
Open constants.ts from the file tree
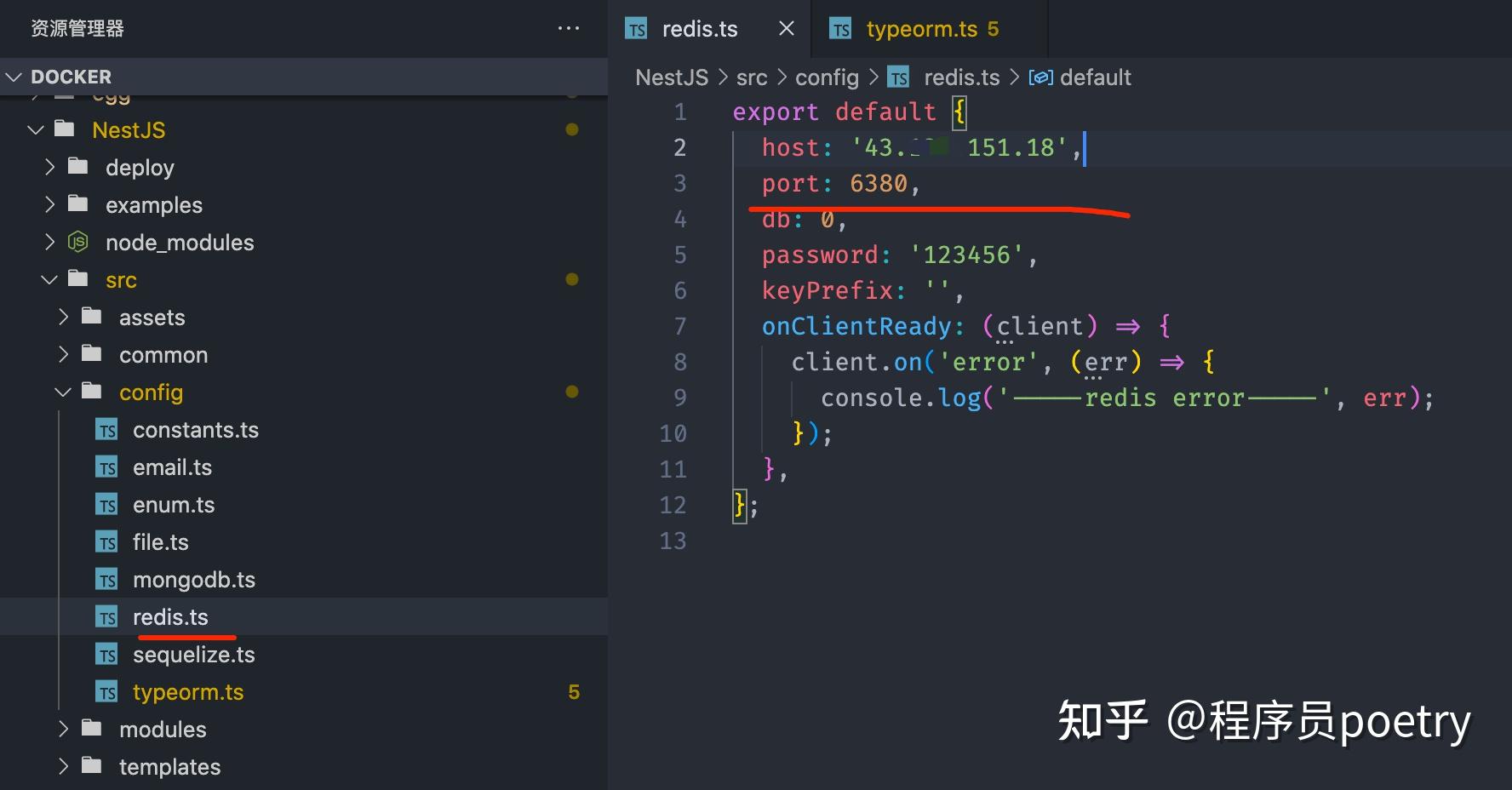click(196, 429)
